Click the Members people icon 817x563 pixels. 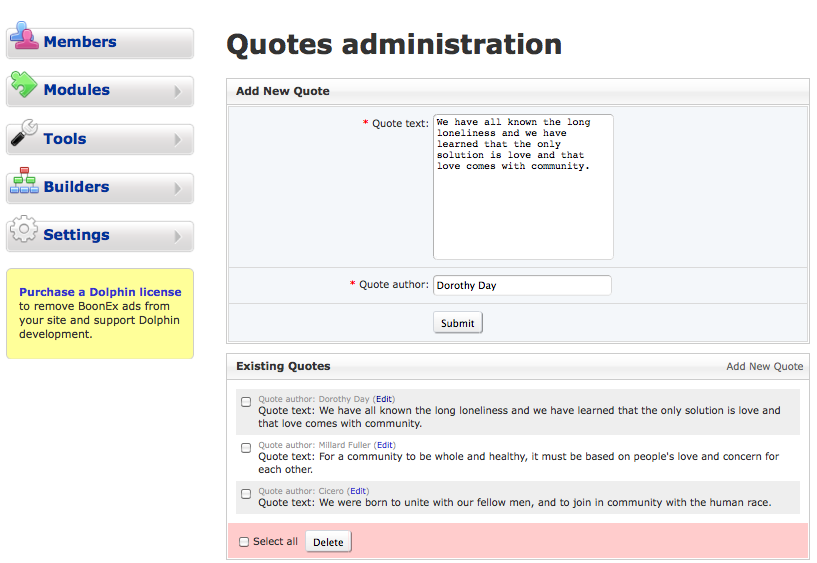[x=24, y=38]
